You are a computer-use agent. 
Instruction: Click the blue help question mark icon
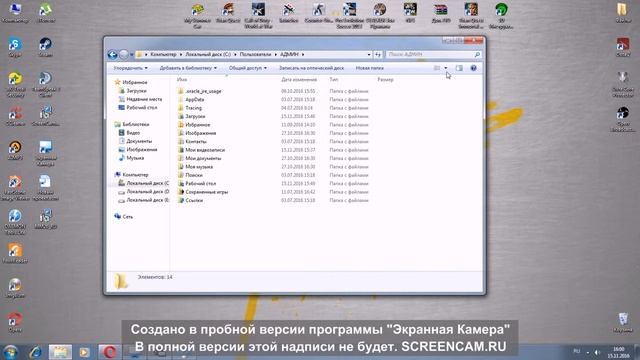[473, 68]
